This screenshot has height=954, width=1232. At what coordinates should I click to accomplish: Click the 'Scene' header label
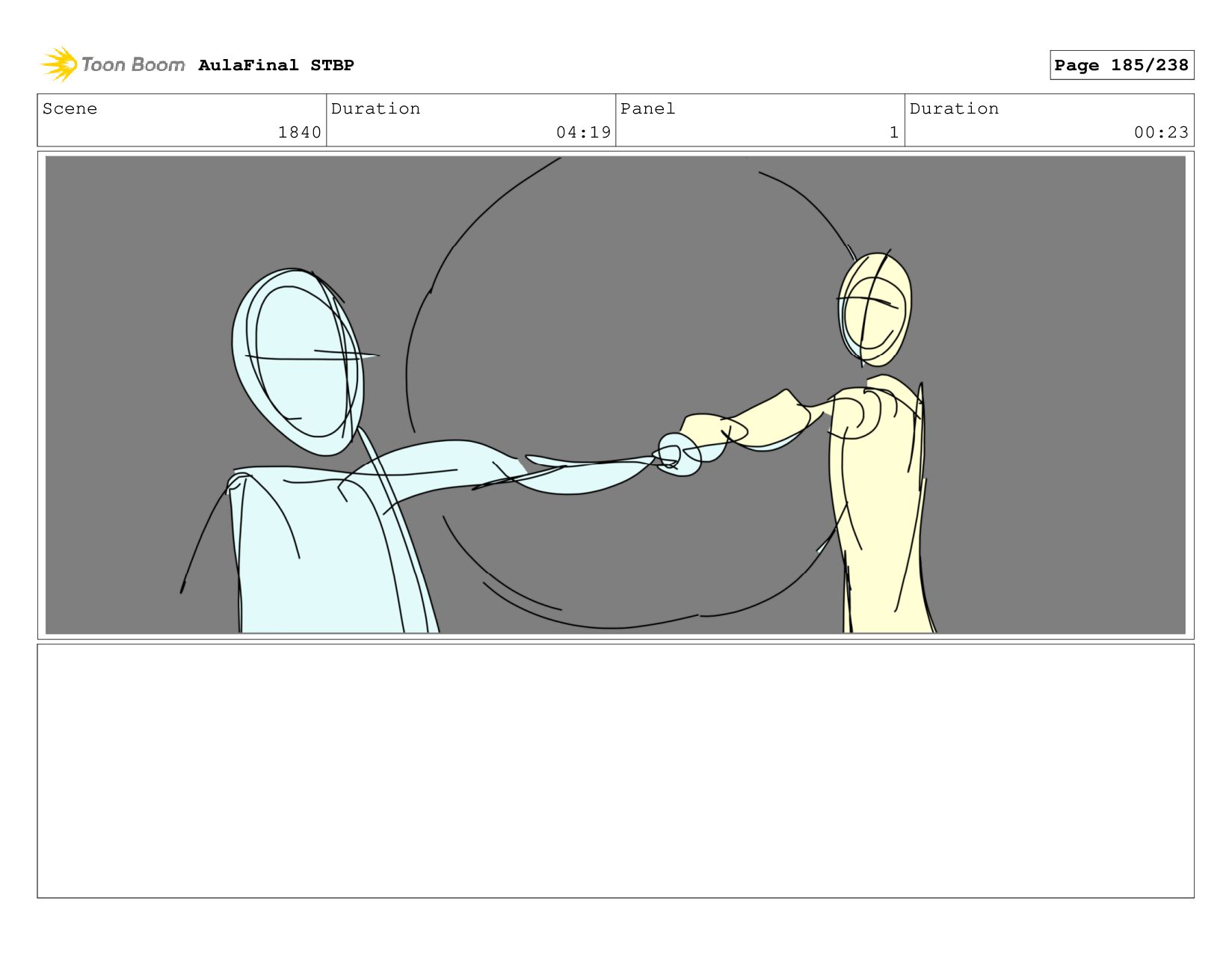point(70,108)
